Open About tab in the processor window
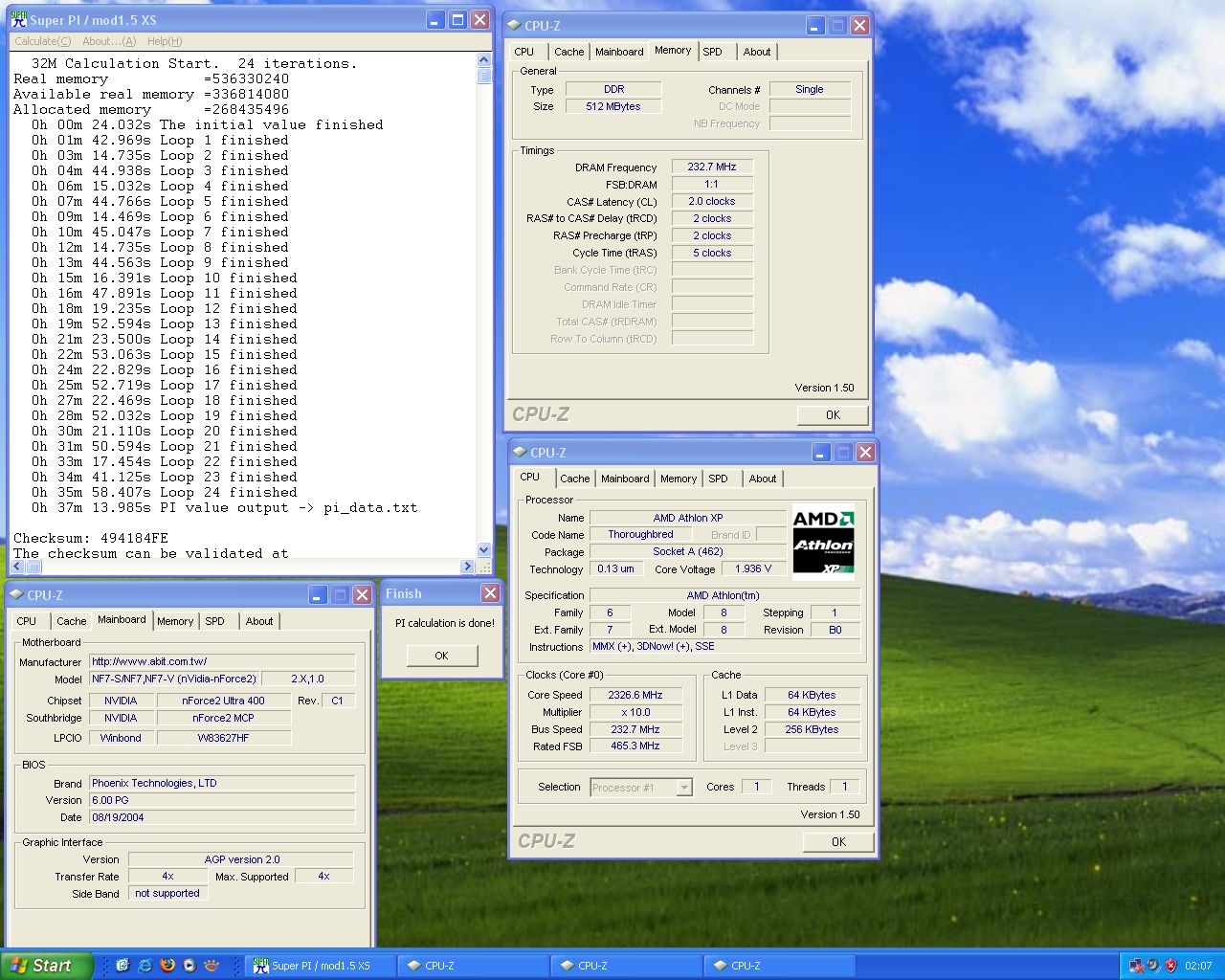 [763, 479]
